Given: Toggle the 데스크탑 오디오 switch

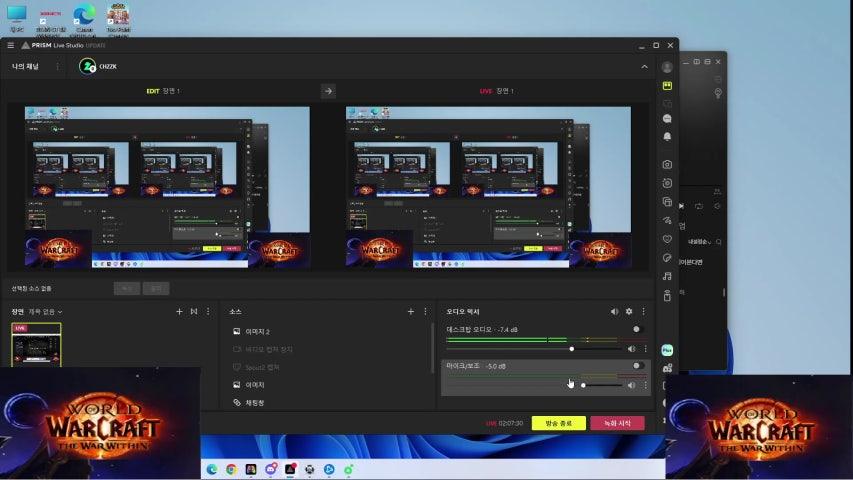Looking at the screenshot, I should 638,329.
